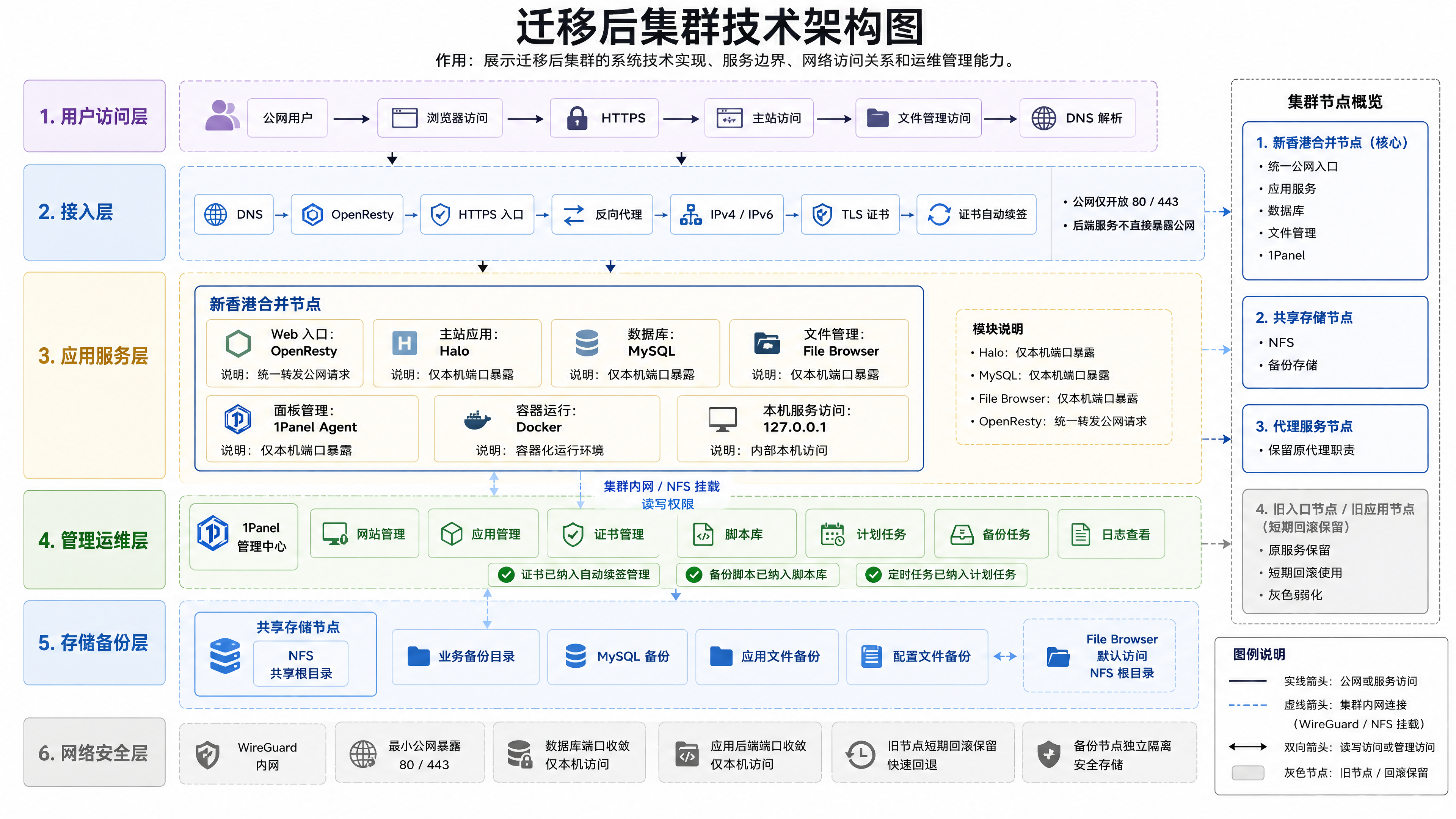Click the 迁移后集群技术架构图 title
The width and height of the screenshot is (1456, 819).
pos(720,27)
